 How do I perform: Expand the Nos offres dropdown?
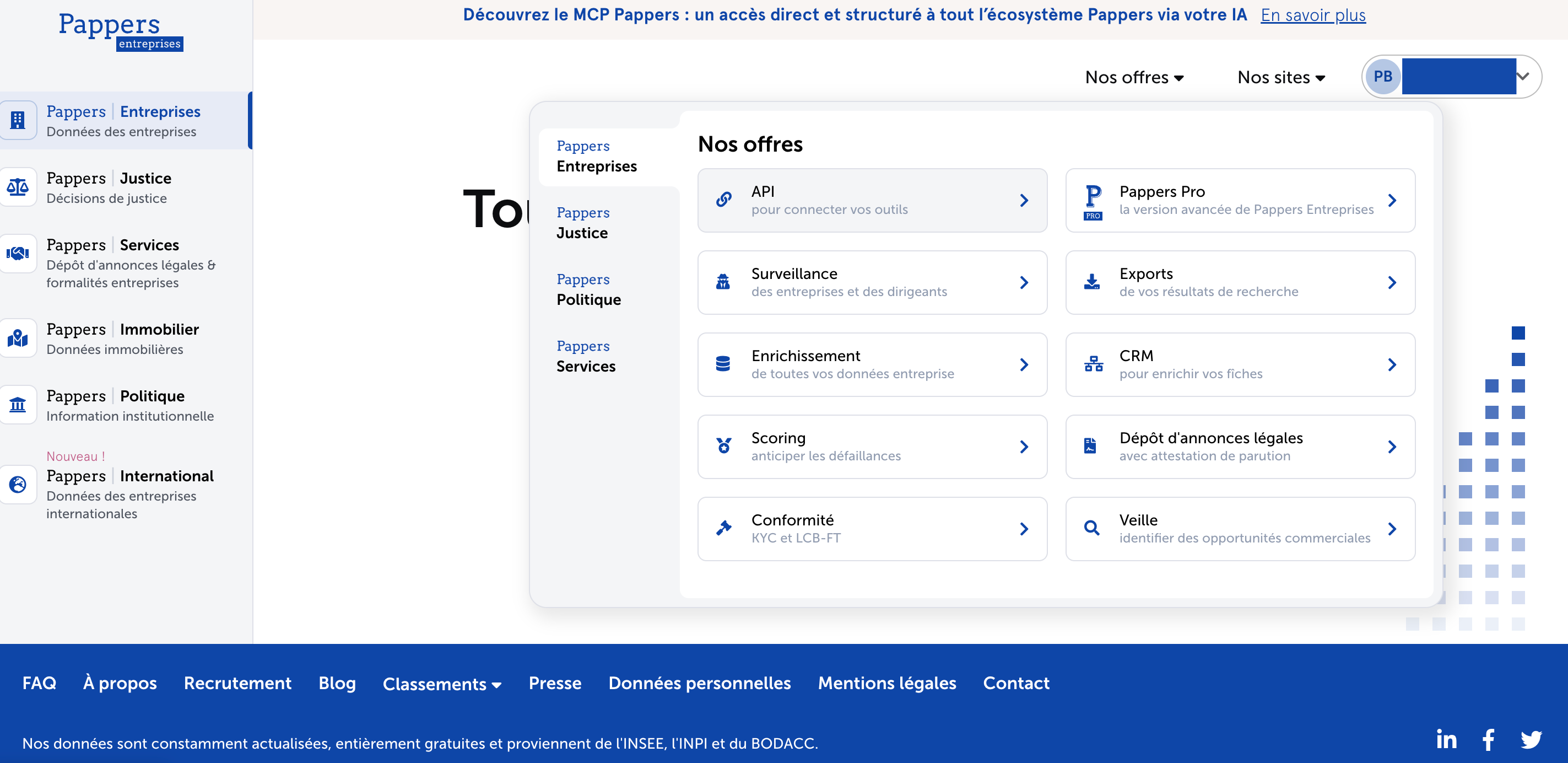click(x=1134, y=77)
